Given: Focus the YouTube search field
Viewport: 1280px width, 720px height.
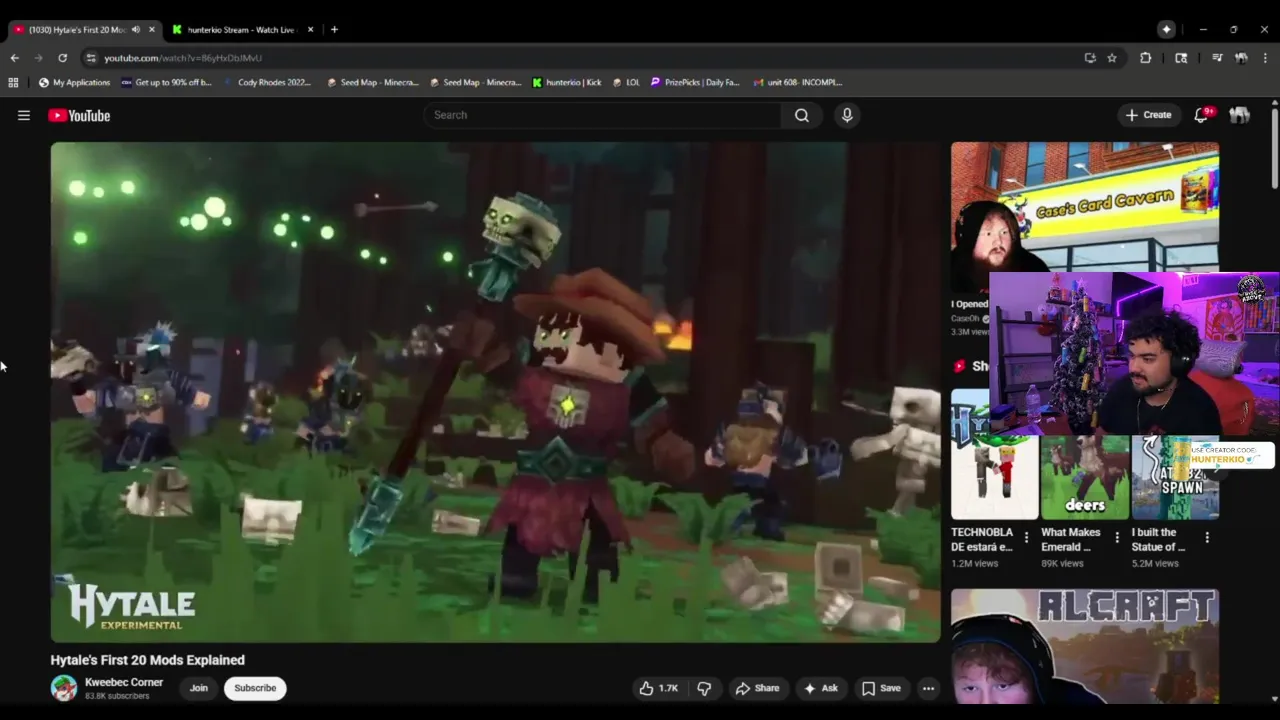Looking at the screenshot, I should click(603, 115).
